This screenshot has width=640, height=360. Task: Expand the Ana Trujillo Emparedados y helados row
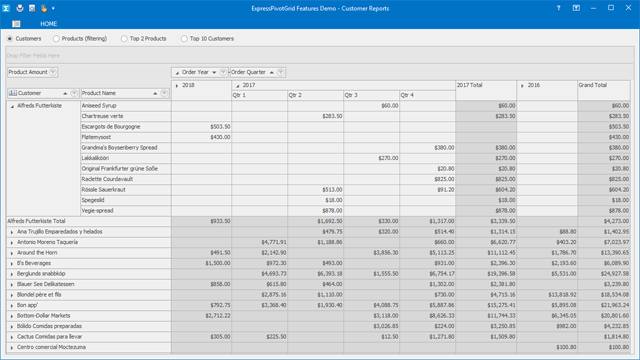pyautogui.click(x=12, y=232)
